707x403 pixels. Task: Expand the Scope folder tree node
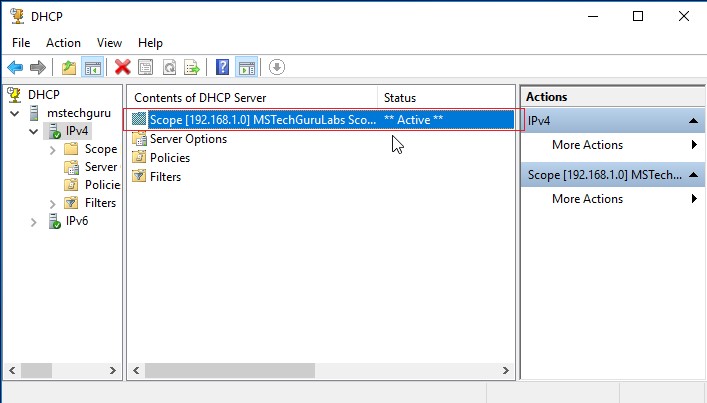(52, 150)
